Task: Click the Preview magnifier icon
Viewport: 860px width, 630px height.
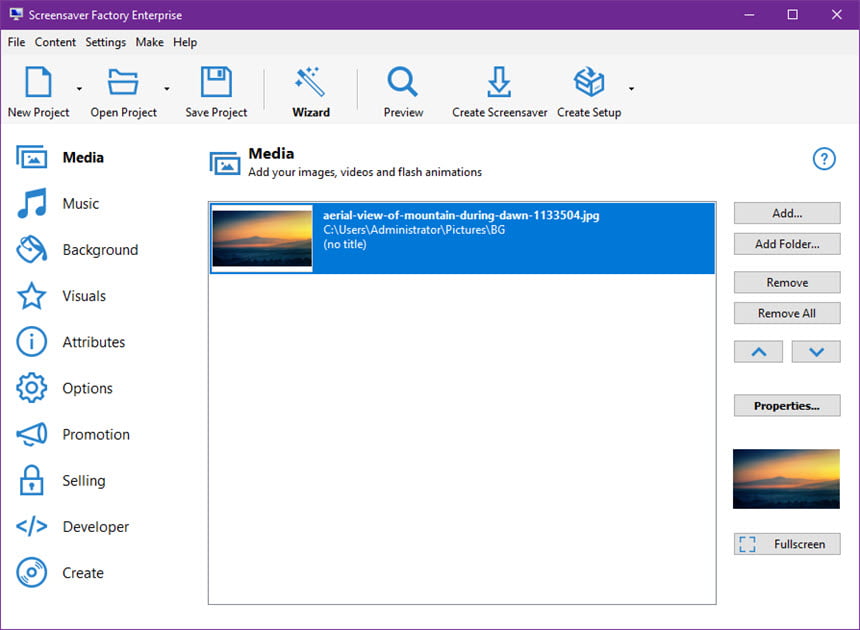Action: pos(403,82)
